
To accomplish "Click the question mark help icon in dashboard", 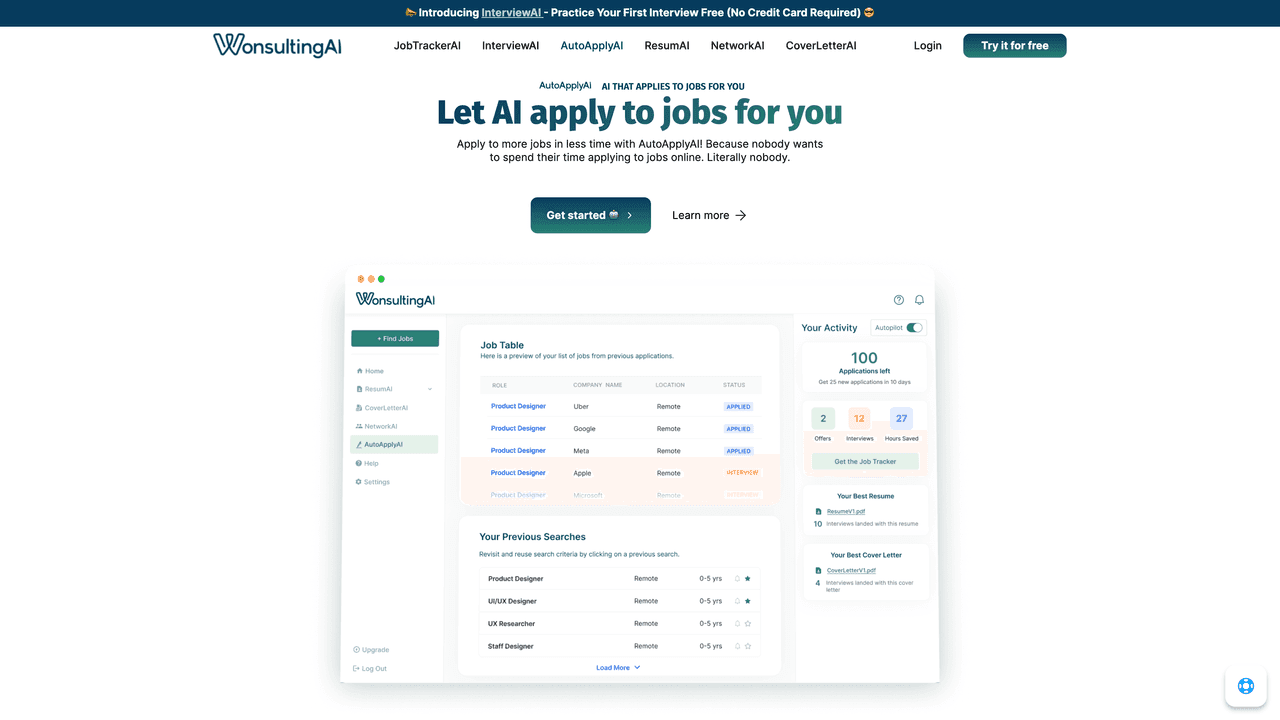I will point(899,300).
